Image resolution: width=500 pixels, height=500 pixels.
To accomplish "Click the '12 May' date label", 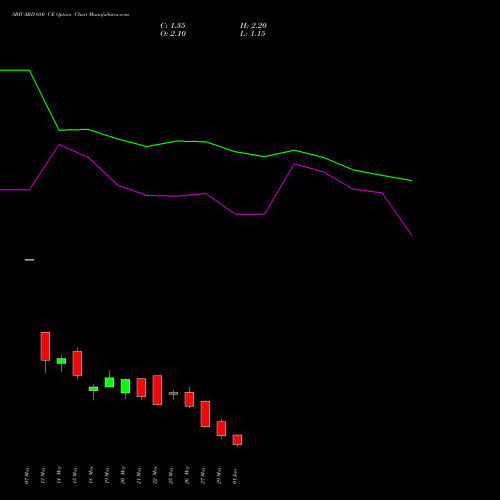I will pos(43,475).
